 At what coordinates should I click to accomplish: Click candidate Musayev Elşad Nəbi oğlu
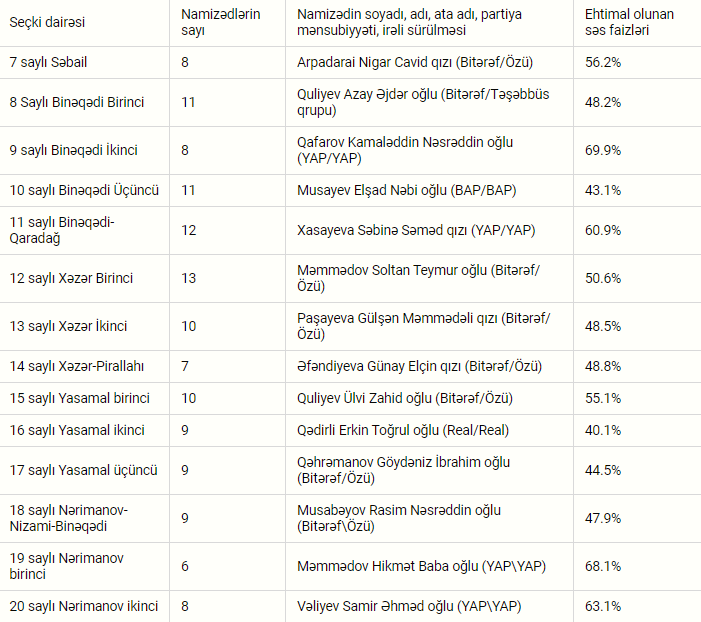coord(406,190)
